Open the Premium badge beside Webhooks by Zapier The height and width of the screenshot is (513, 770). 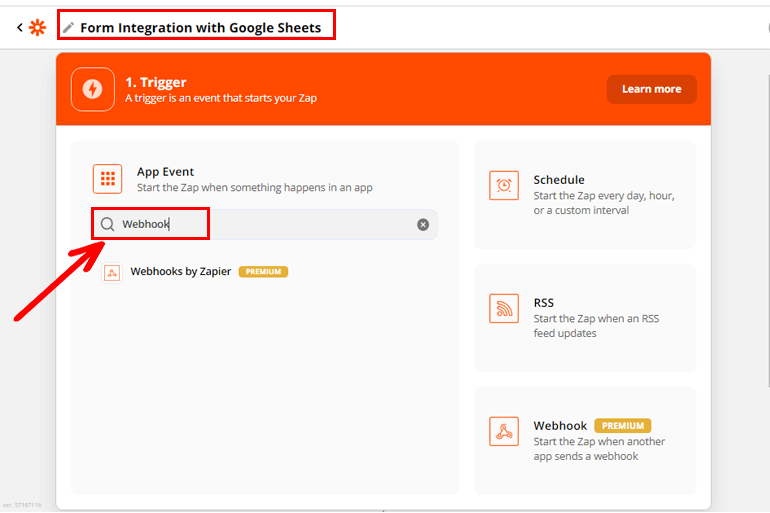click(263, 271)
